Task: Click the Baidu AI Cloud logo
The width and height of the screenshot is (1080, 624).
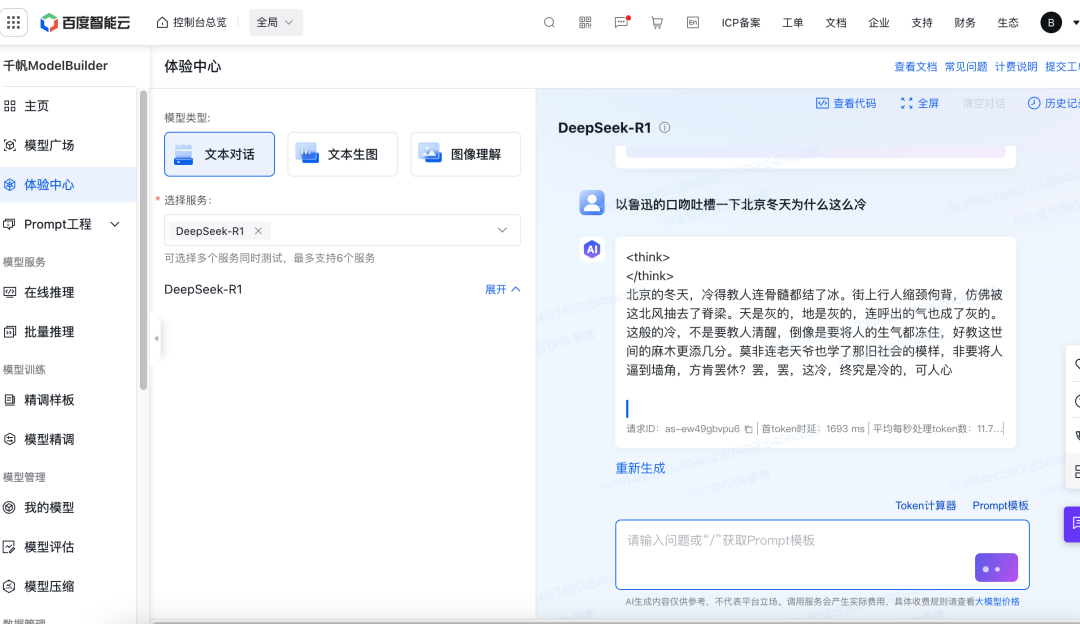Action: tap(85, 23)
